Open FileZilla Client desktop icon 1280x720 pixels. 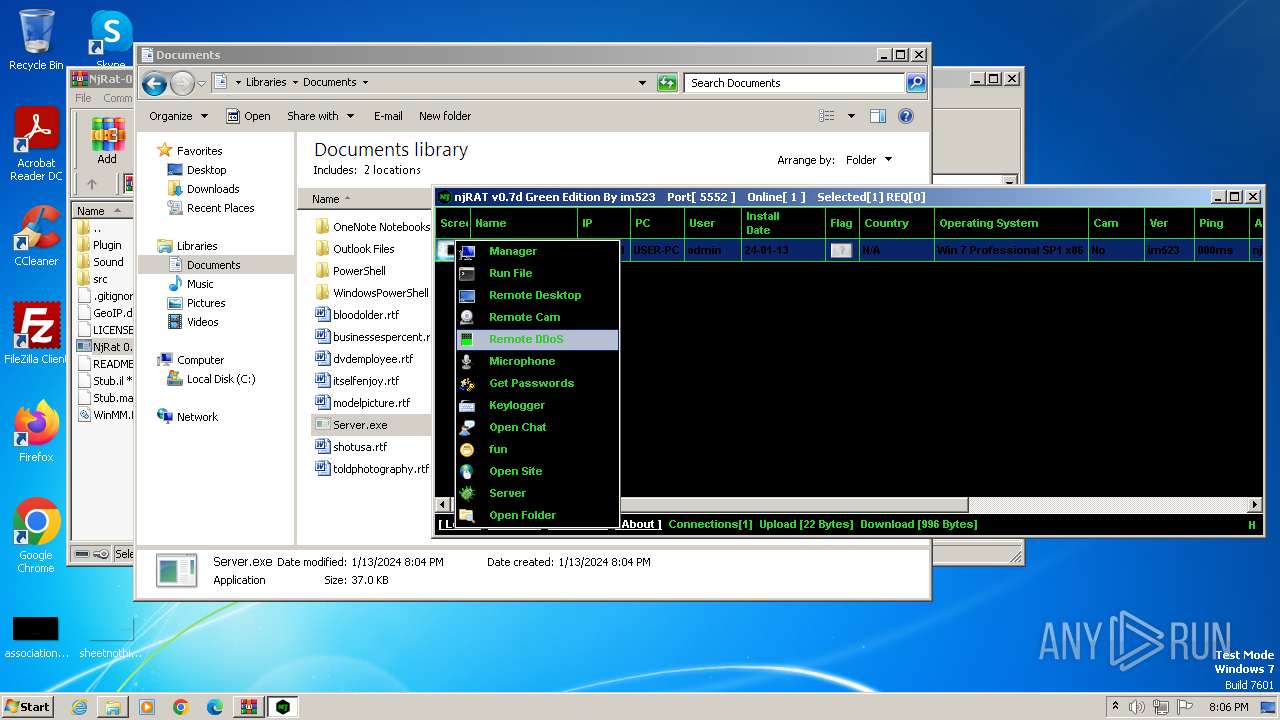(x=36, y=334)
